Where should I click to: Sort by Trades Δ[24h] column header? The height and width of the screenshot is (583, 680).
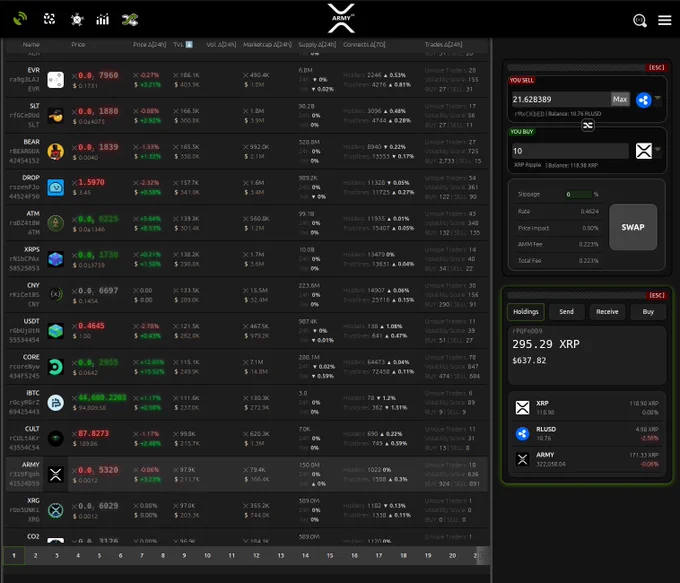[443, 44]
